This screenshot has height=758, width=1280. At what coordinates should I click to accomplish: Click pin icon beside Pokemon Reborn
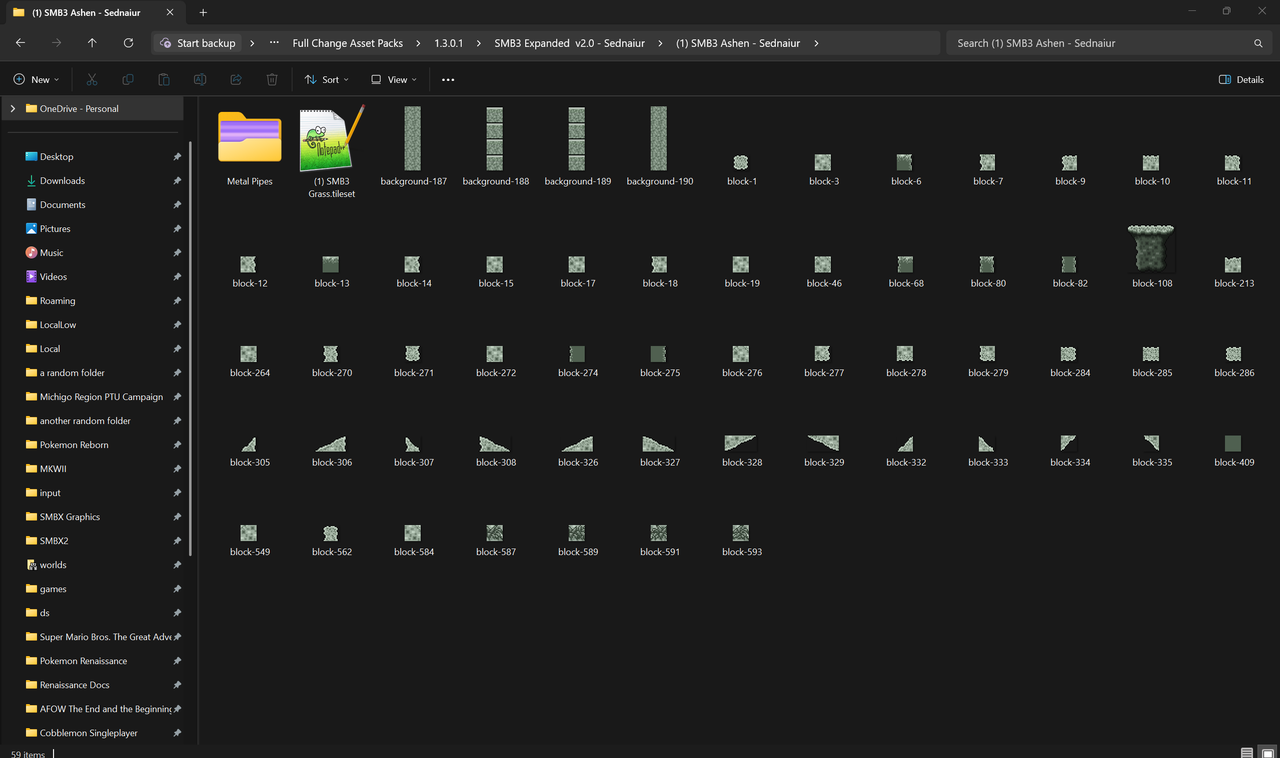(x=177, y=445)
